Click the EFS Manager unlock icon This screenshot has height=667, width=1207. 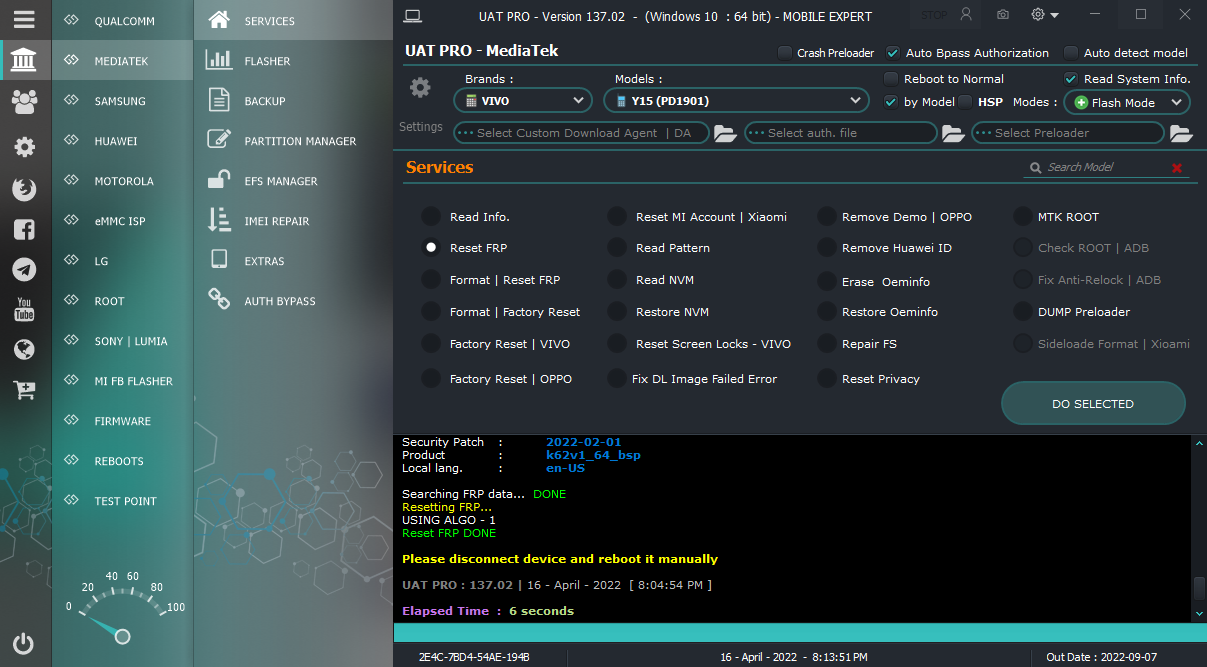[x=219, y=180]
